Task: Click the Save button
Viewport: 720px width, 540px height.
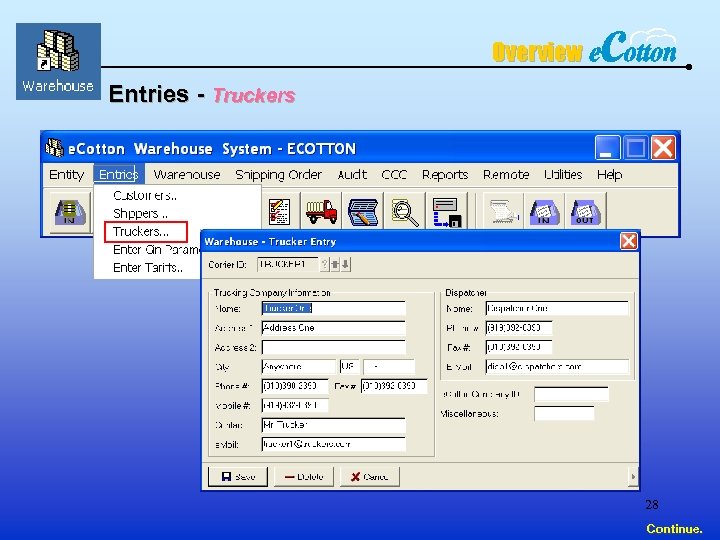Action: [x=238, y=476]
